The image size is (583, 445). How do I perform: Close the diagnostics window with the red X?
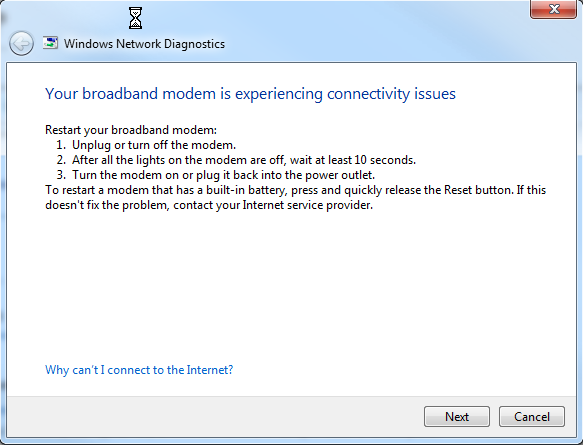coord(554,9)
